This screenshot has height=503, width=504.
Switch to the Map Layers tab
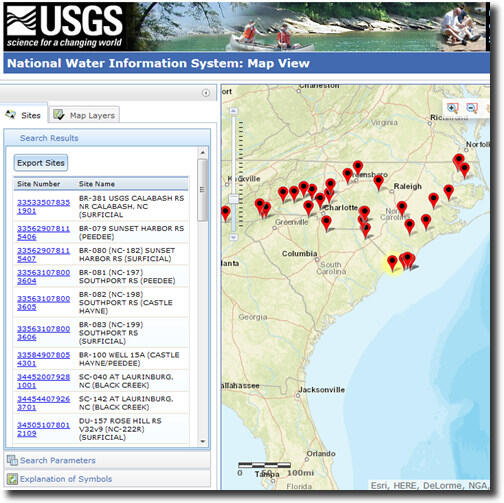tap(84, 115)
